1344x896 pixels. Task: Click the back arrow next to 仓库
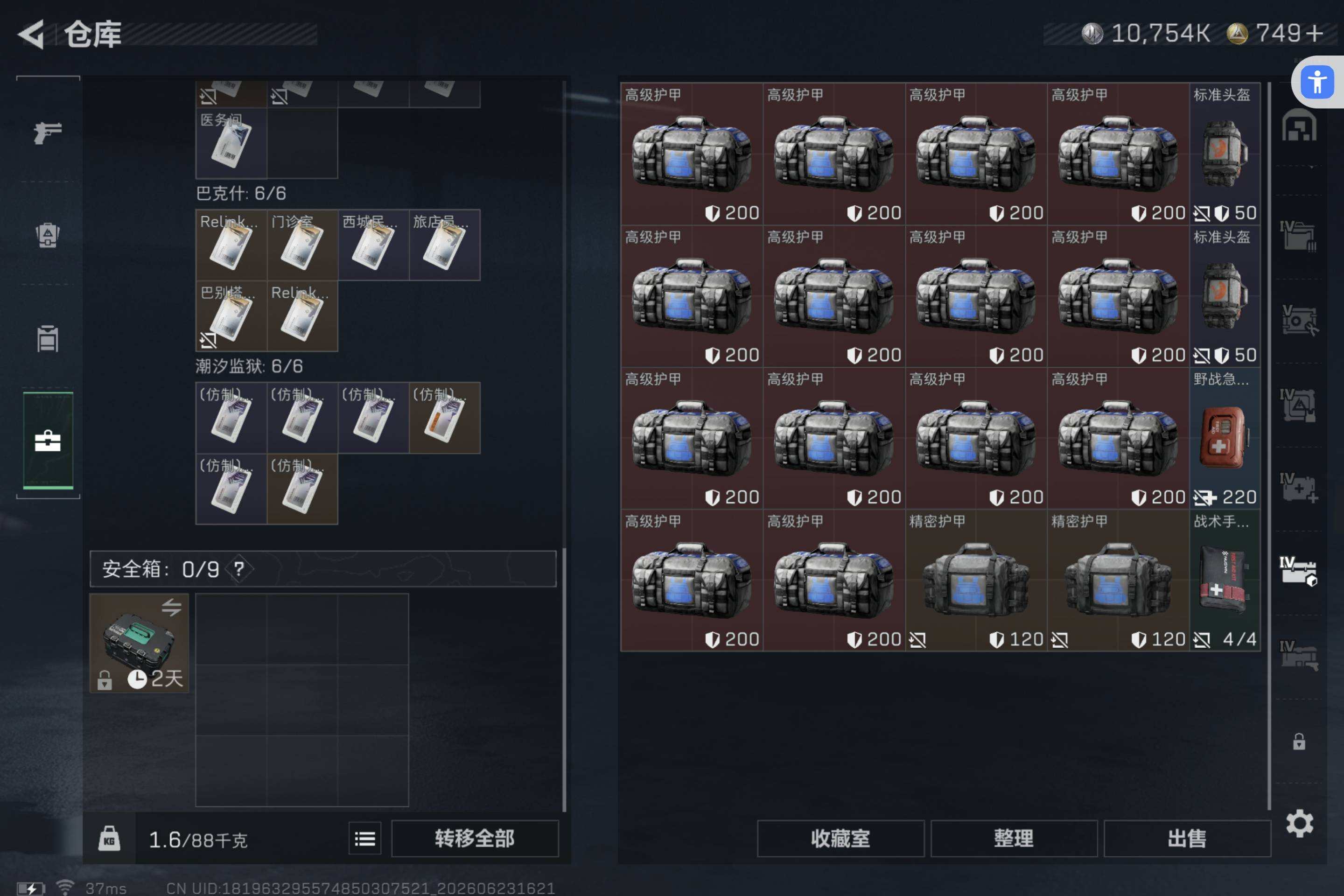(32, 34)
